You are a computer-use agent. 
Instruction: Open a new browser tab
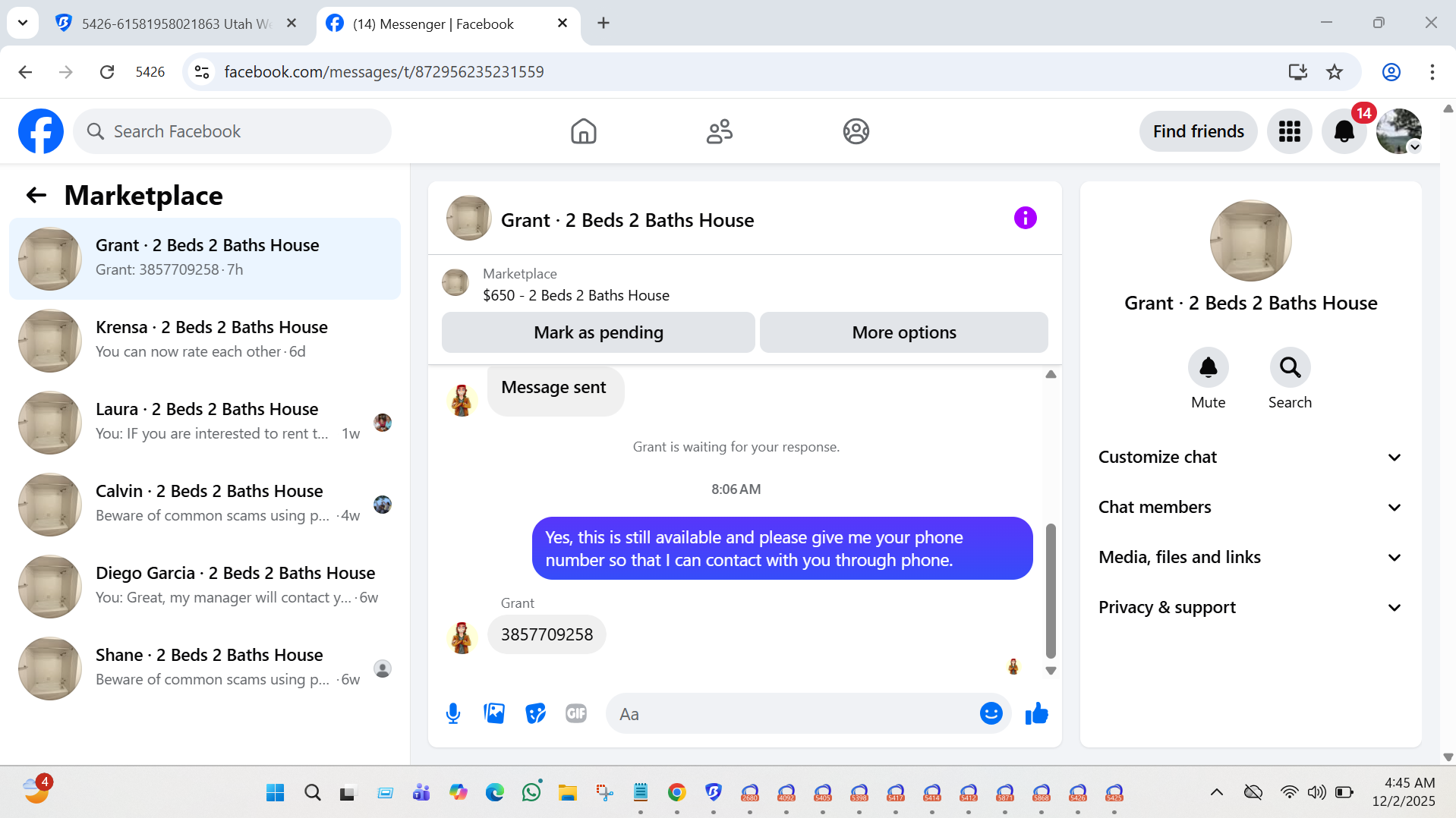[x=604, y=24]
